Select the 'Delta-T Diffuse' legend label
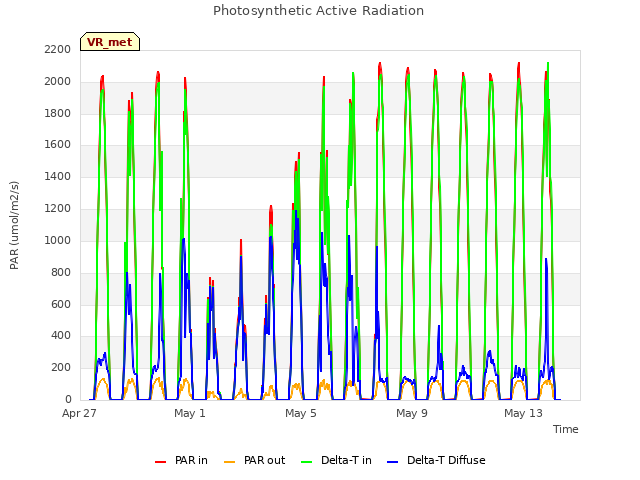This screenshot has height=480, width=640. point(446,460)
